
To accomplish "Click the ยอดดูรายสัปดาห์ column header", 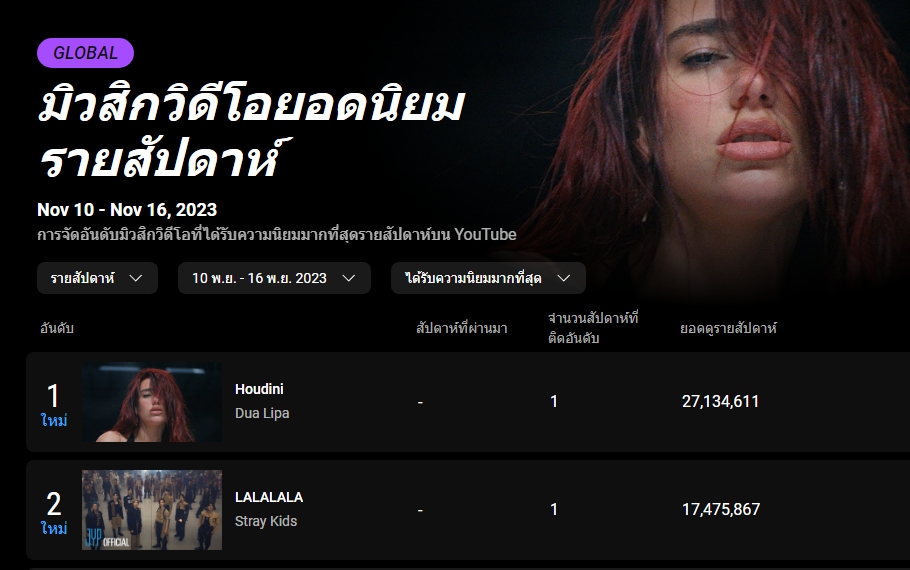I will point(728,328).
